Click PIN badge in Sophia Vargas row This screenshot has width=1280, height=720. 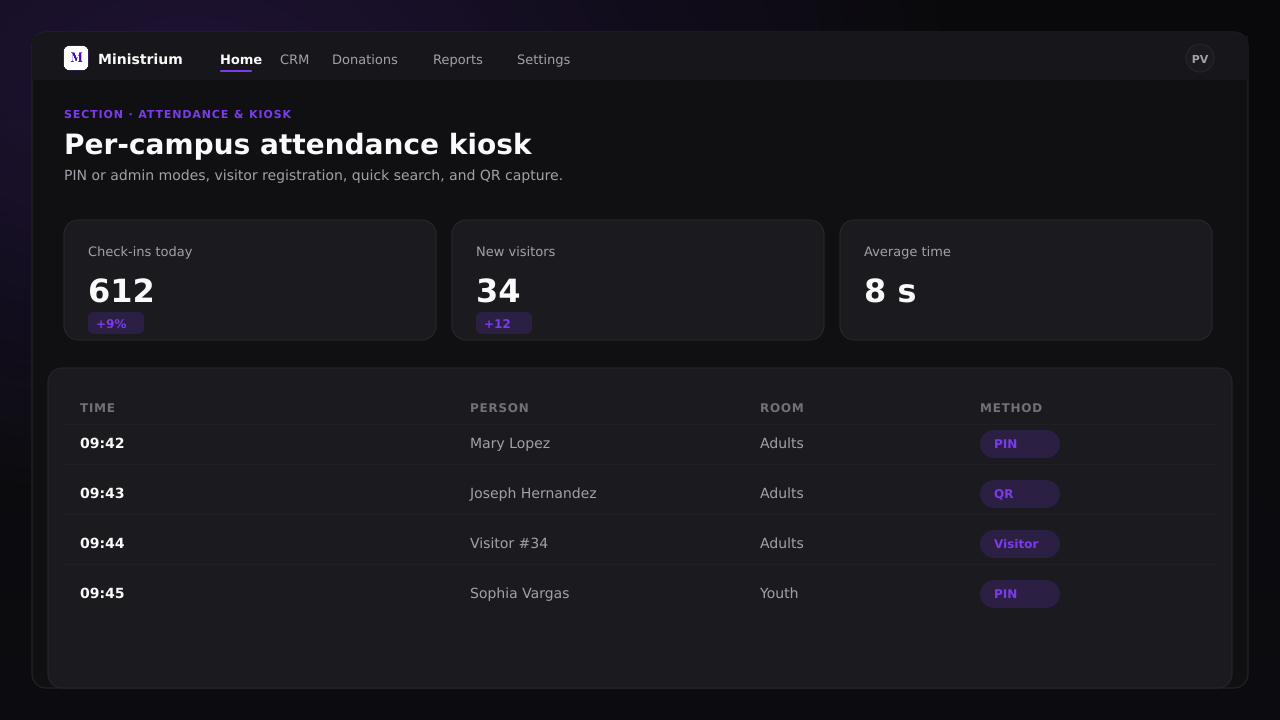(x=1020, y=594)
